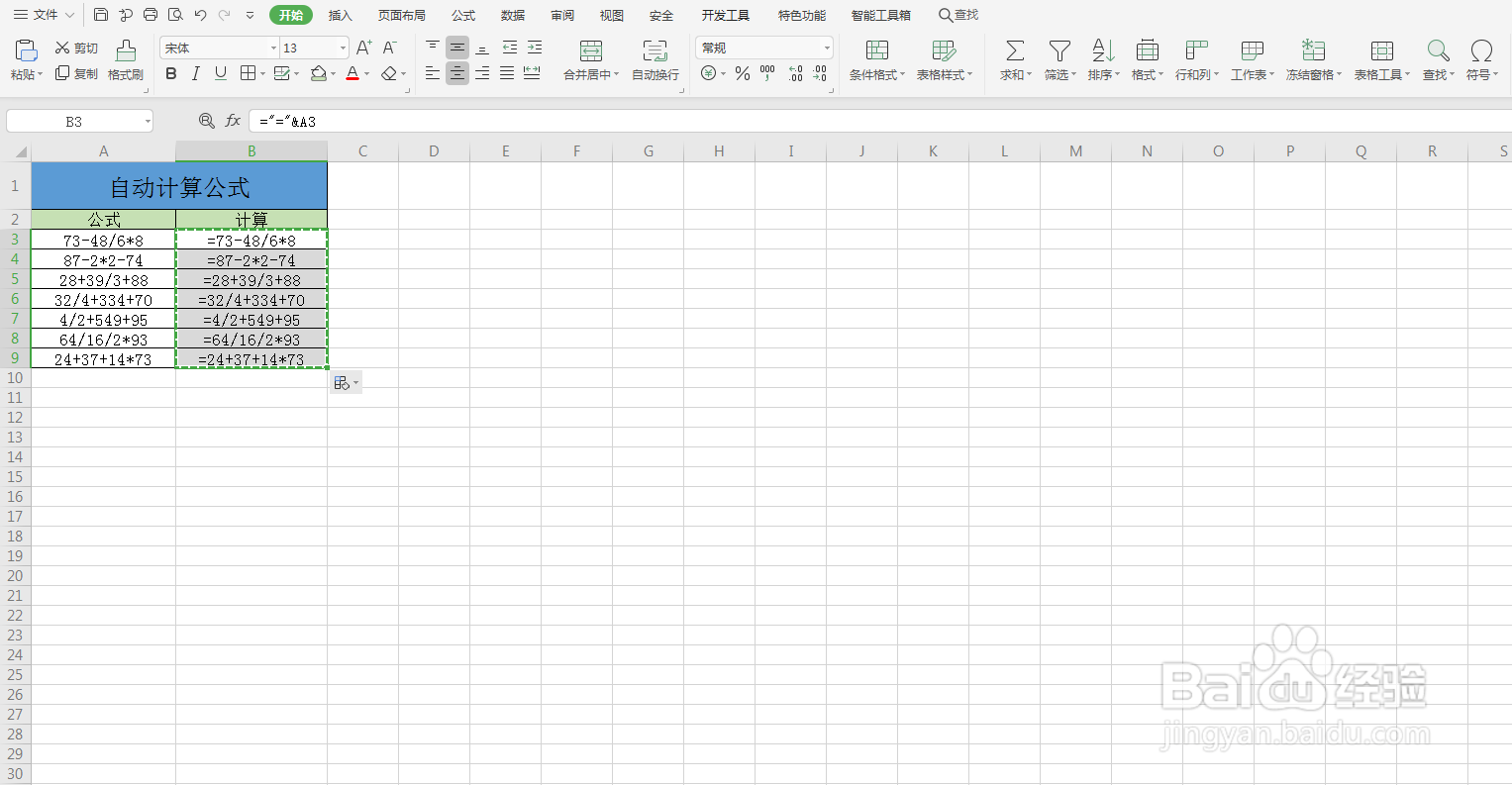Open the Review (审阅) tab
1512x785 pixels.
[x=562, y=15]
